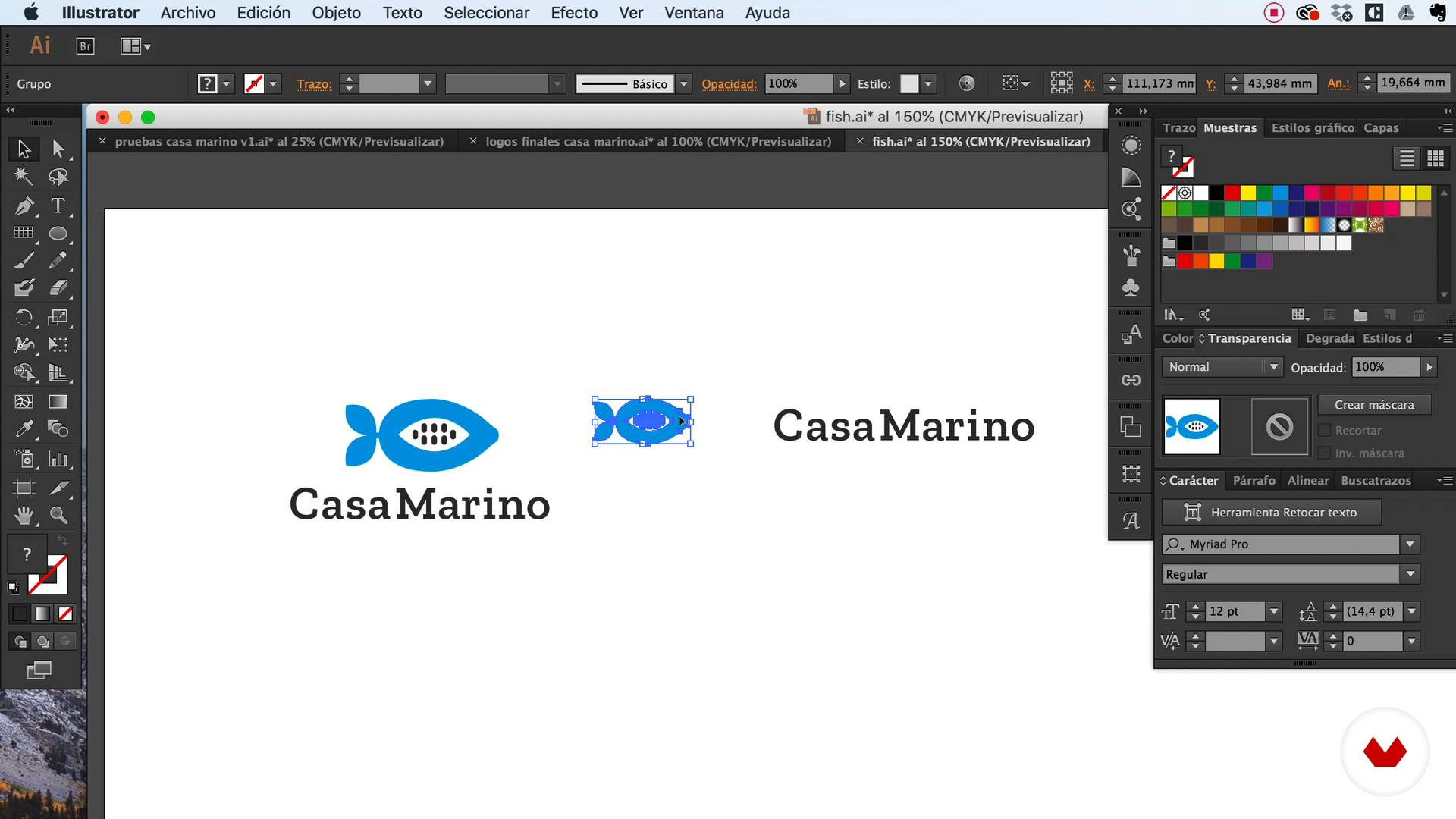Click the Trazo link in control bar
Screen dimensions: 1456x819
click(x=314, y=83)
